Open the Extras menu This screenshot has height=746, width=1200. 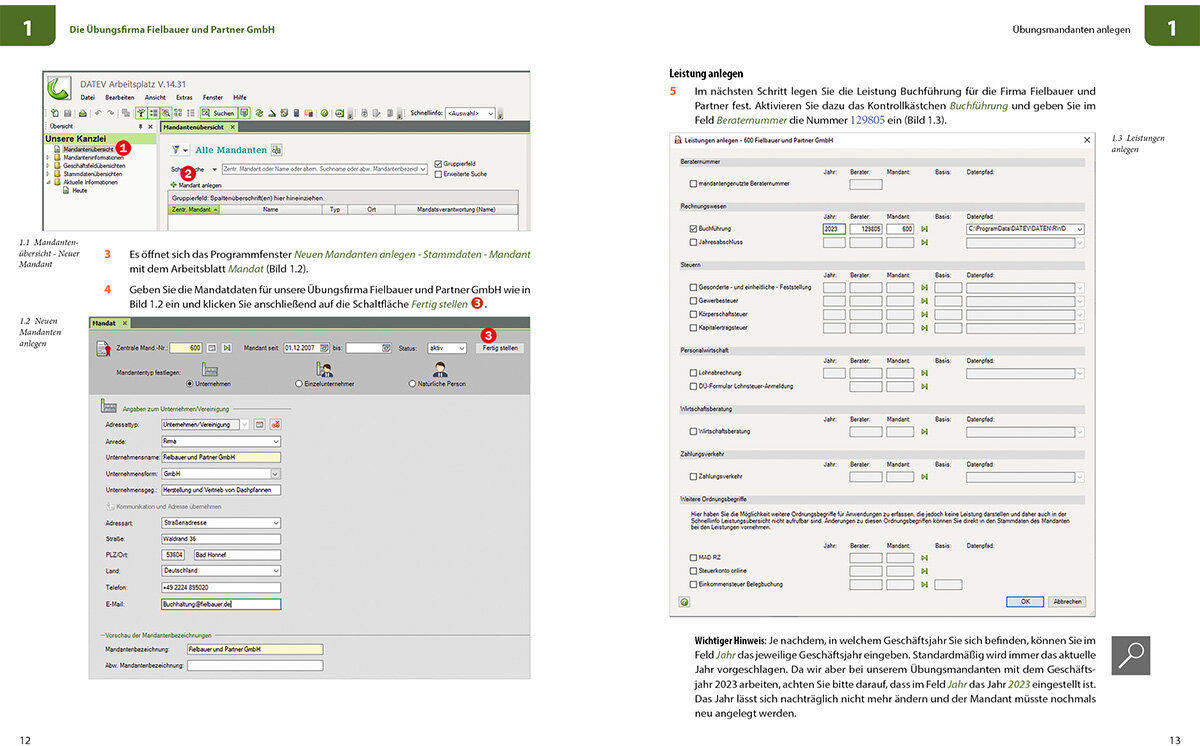pos(184,97)
